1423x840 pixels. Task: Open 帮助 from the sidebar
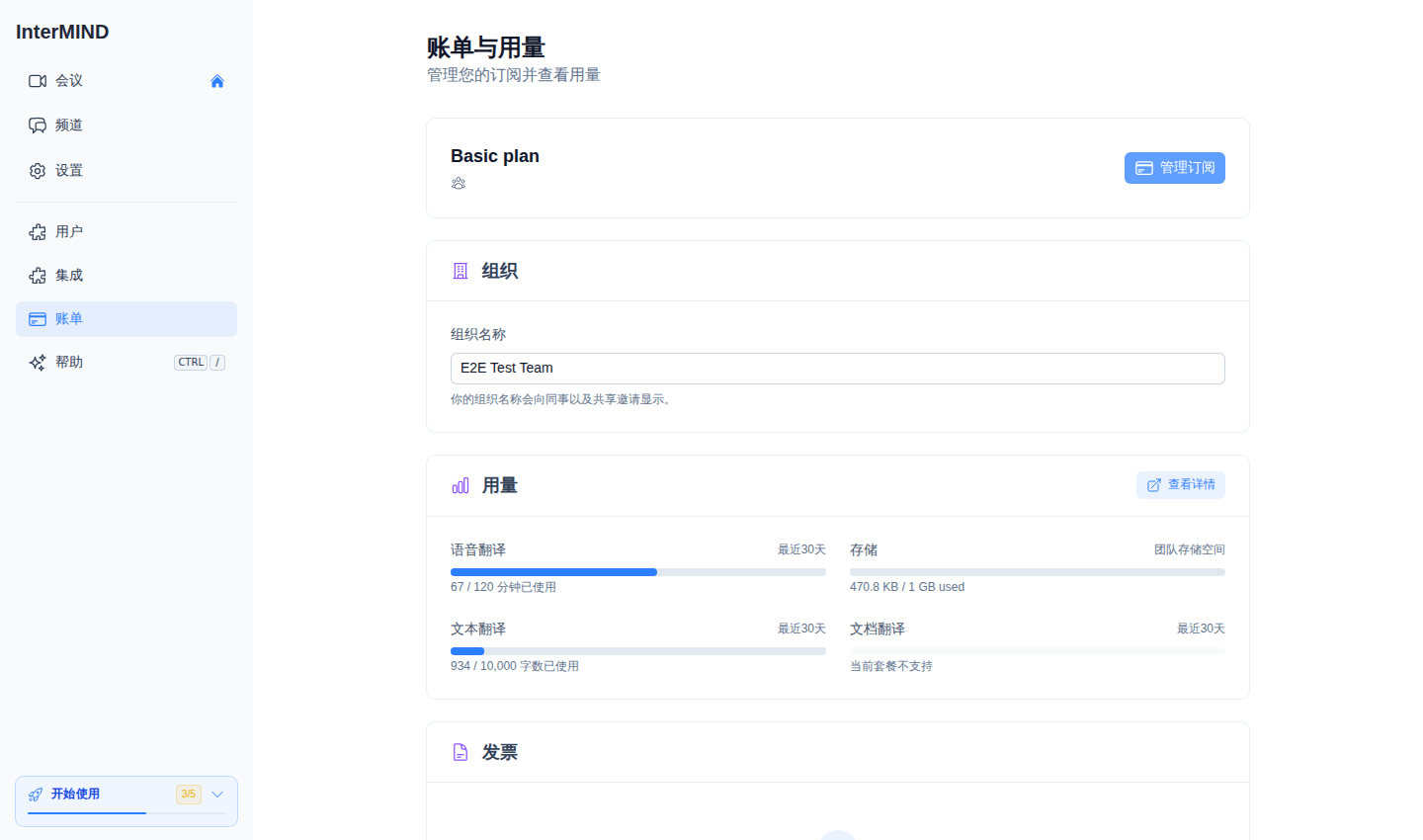(x=126, y=363)
